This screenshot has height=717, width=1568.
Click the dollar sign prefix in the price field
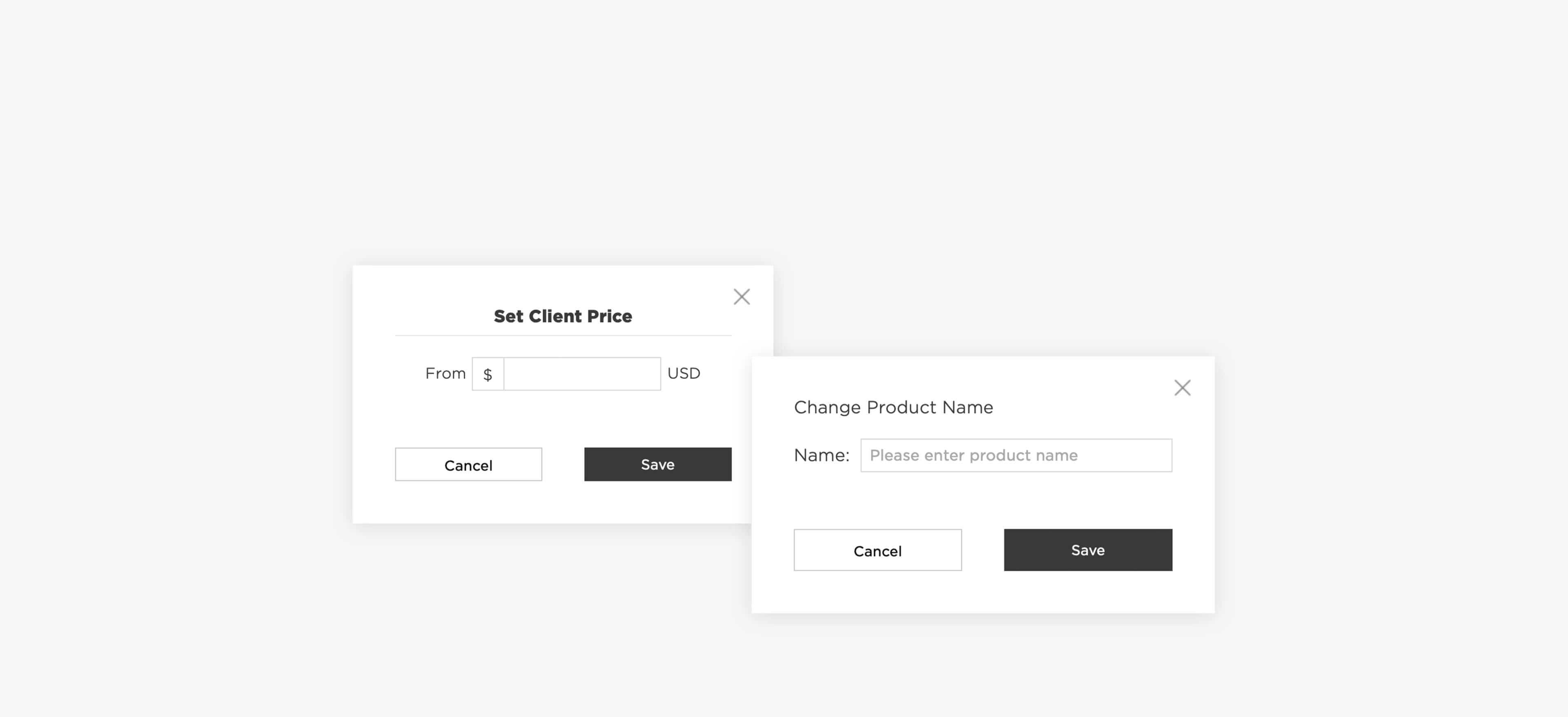click(x=488, y=373)
